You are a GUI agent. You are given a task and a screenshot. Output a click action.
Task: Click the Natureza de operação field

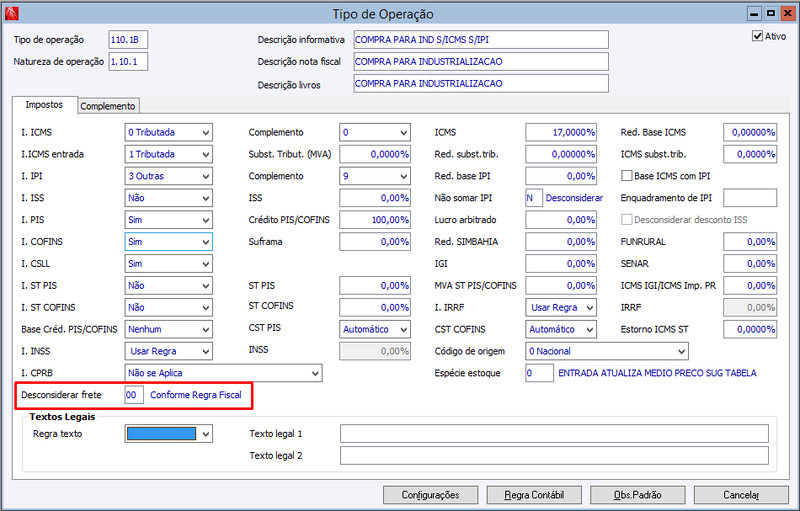click(128, 62)
